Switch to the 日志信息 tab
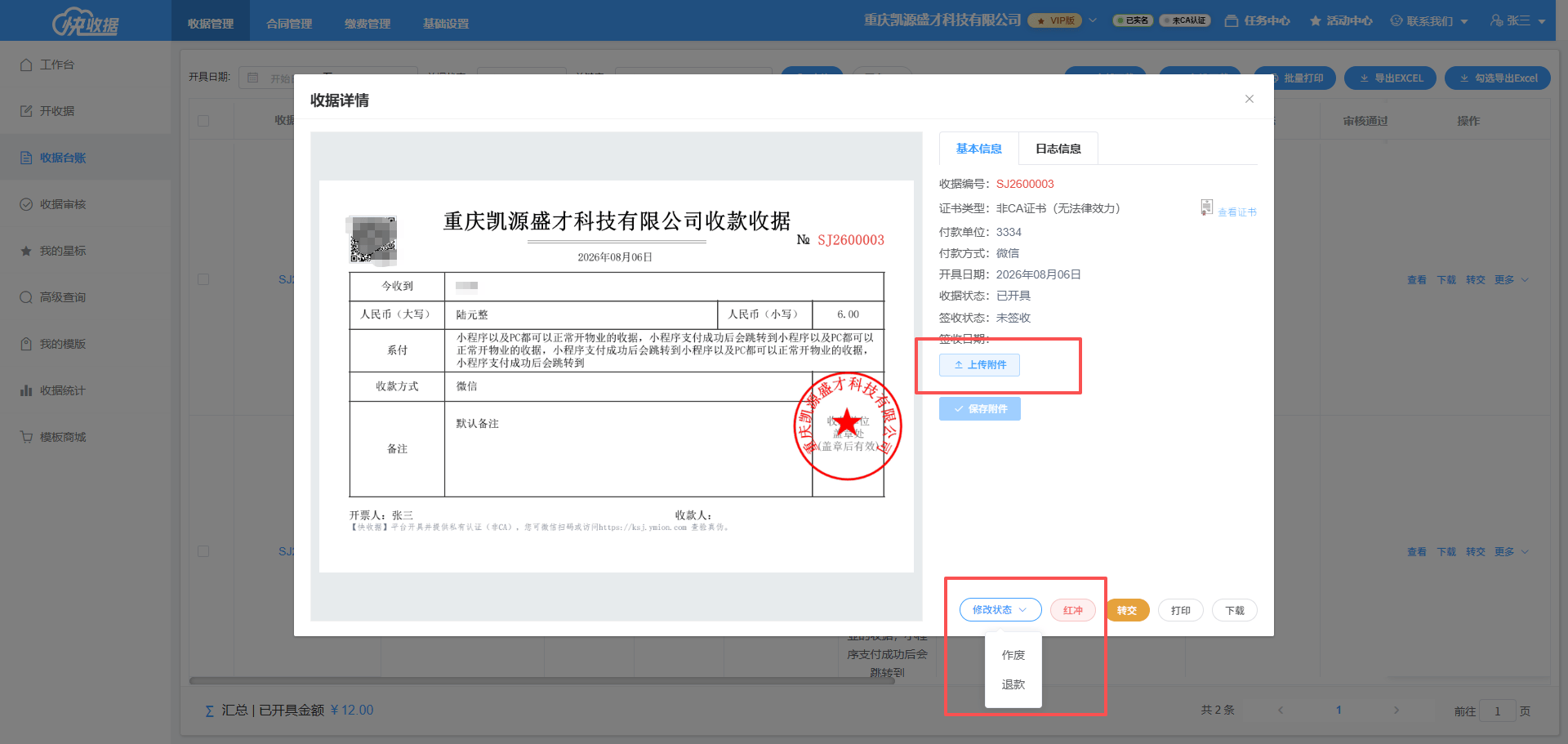Screen dimensions: 1568x744 point(1058,149)
